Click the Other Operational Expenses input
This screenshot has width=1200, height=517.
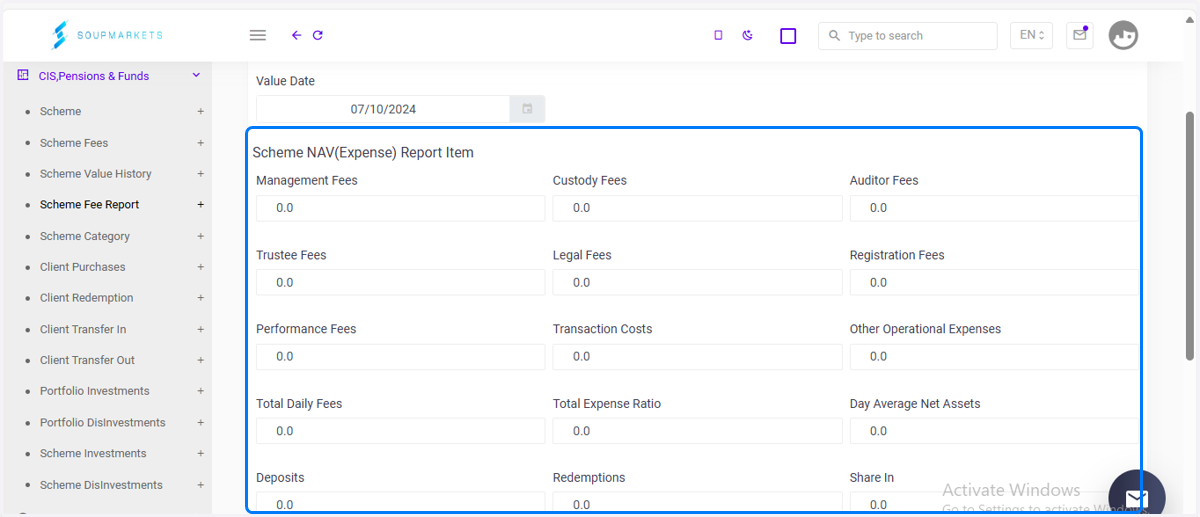(x=993, y=356)
